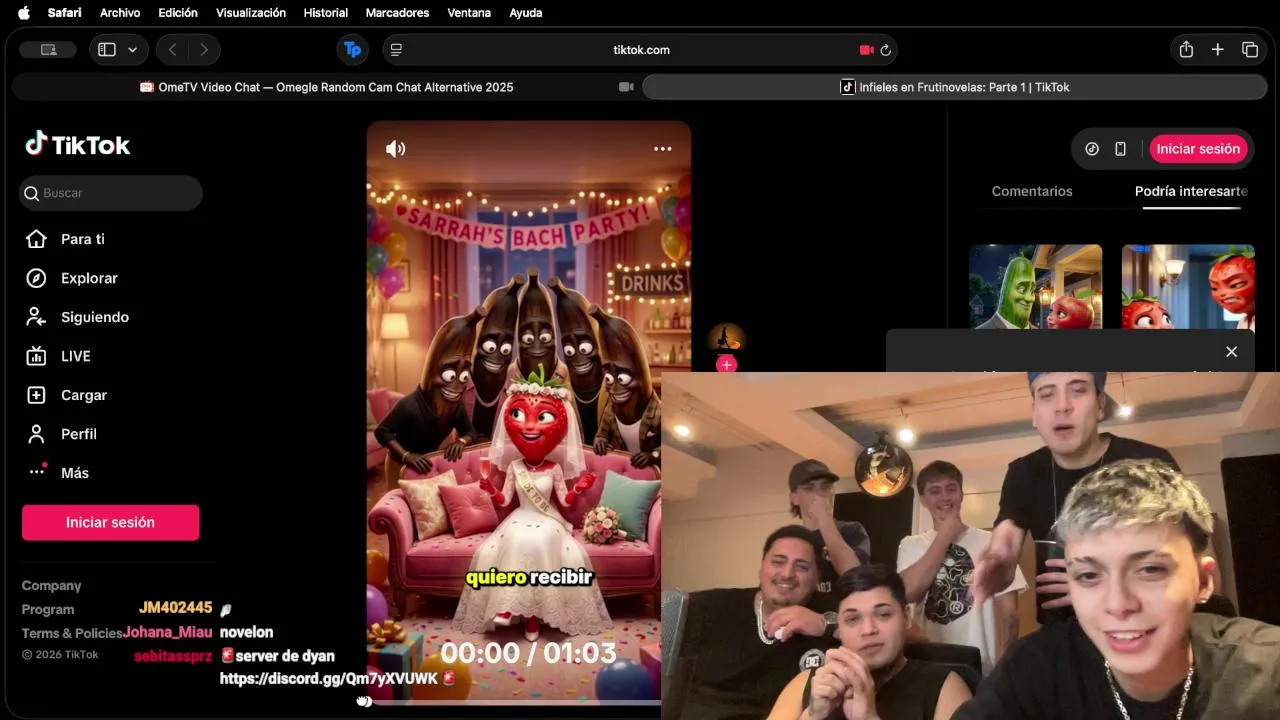Open the Marcadores menu
This screenshot has height=720, width=1280.
397,13
